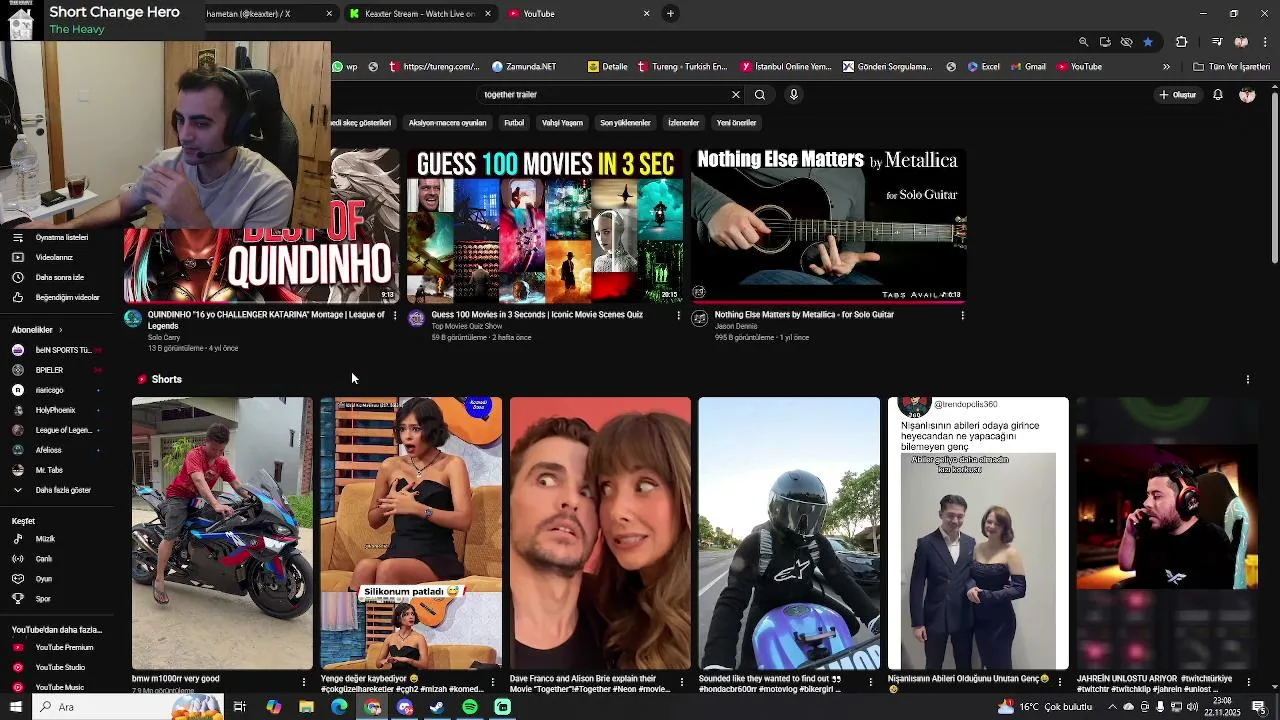Open Steam from the taskbar
1280x720 pixels.
437,707
